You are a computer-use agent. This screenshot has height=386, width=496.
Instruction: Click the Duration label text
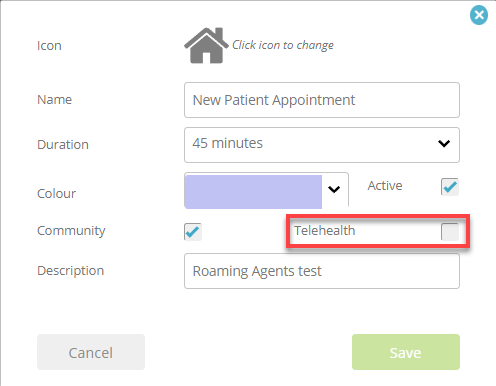(x=63, y=145)
